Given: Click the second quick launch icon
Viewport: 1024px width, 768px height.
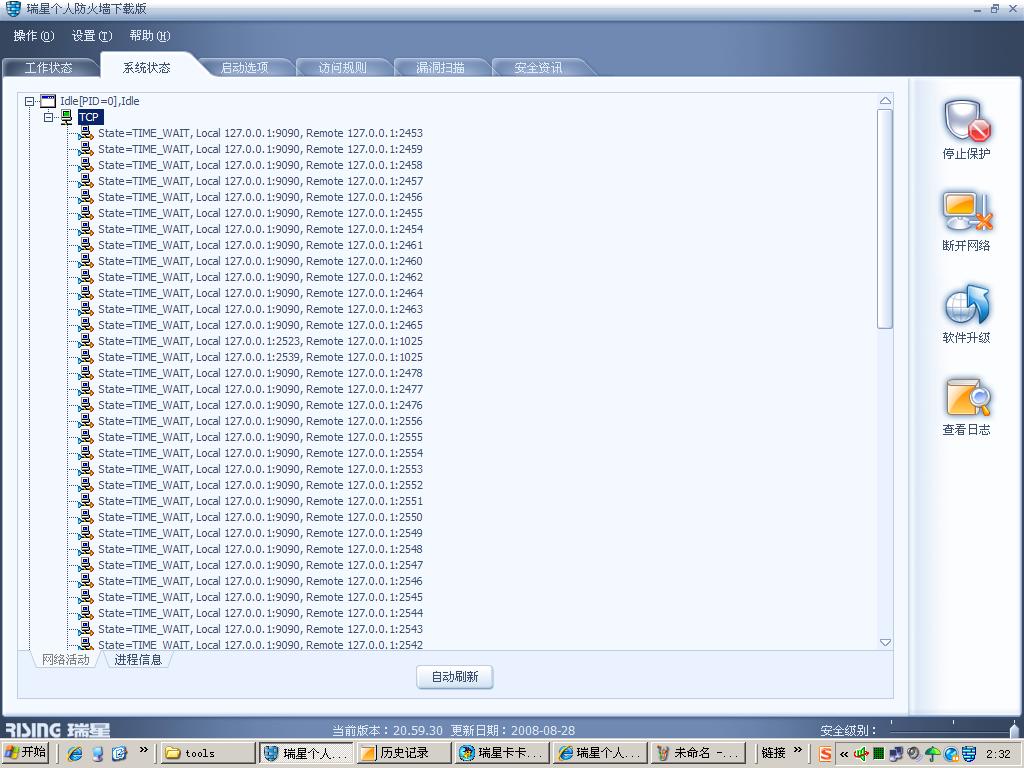Looking at the screenshot, I should pos(97,753).
